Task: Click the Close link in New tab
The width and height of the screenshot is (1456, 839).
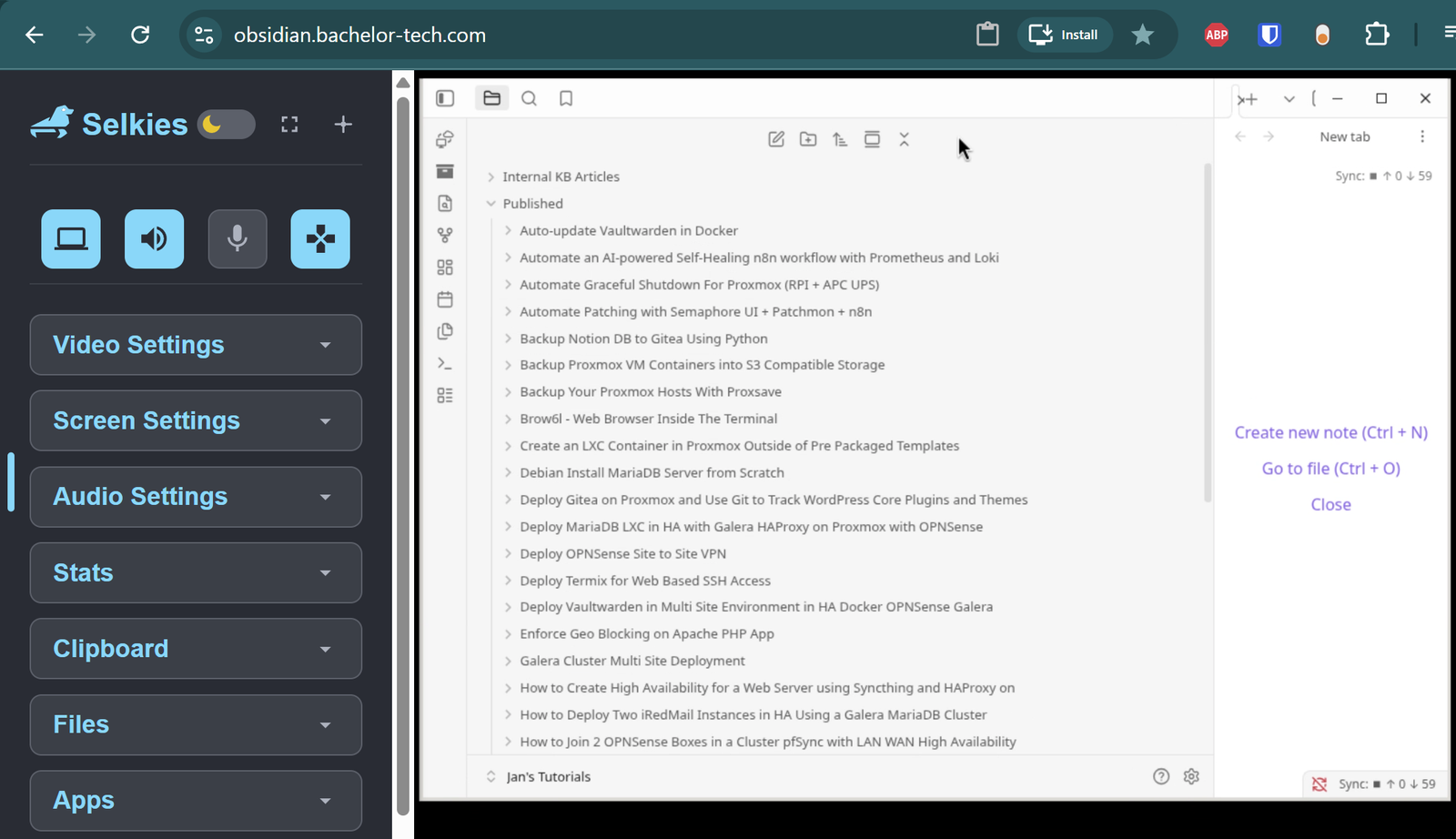Action: pos(1330,505)
